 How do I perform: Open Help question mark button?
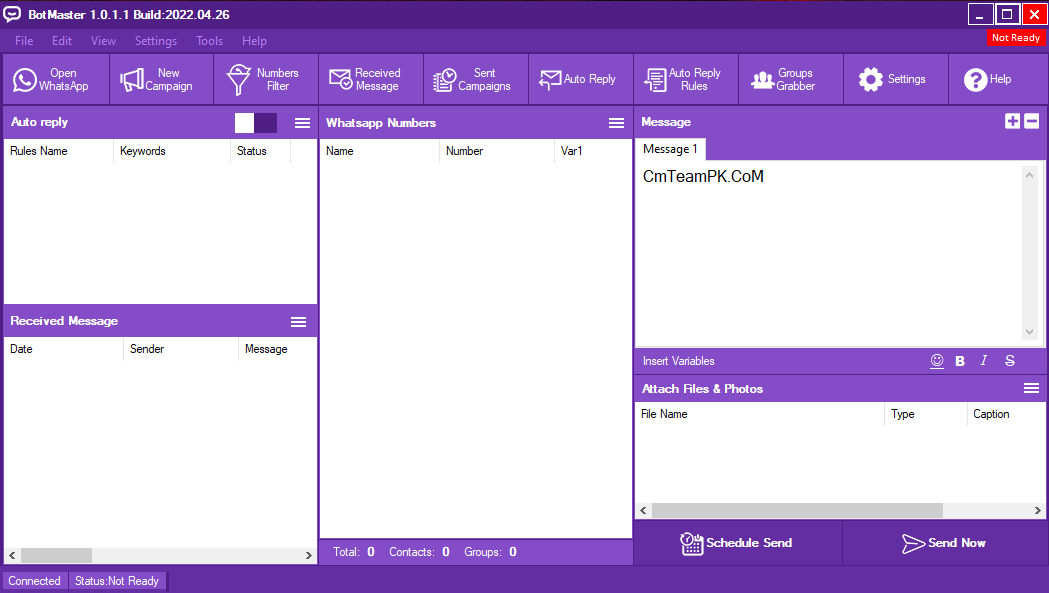[x=997, y=80]
